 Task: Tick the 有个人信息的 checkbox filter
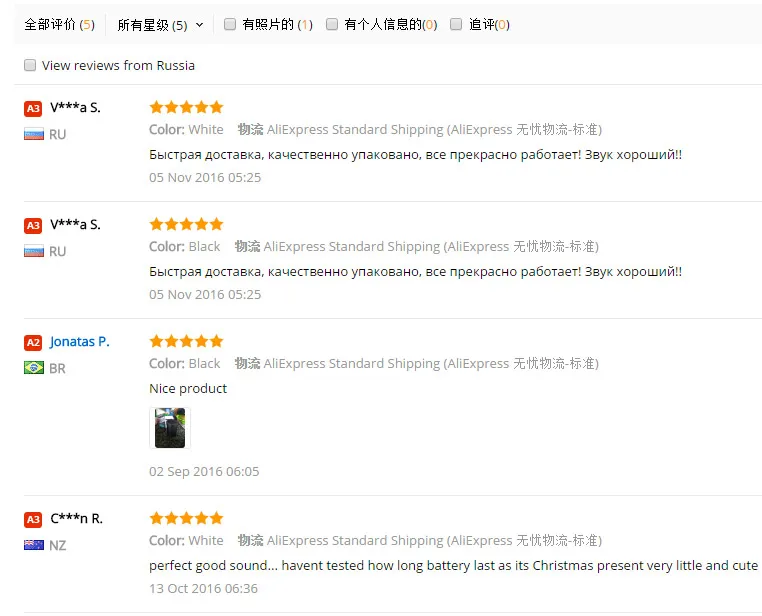click(332, 24)
